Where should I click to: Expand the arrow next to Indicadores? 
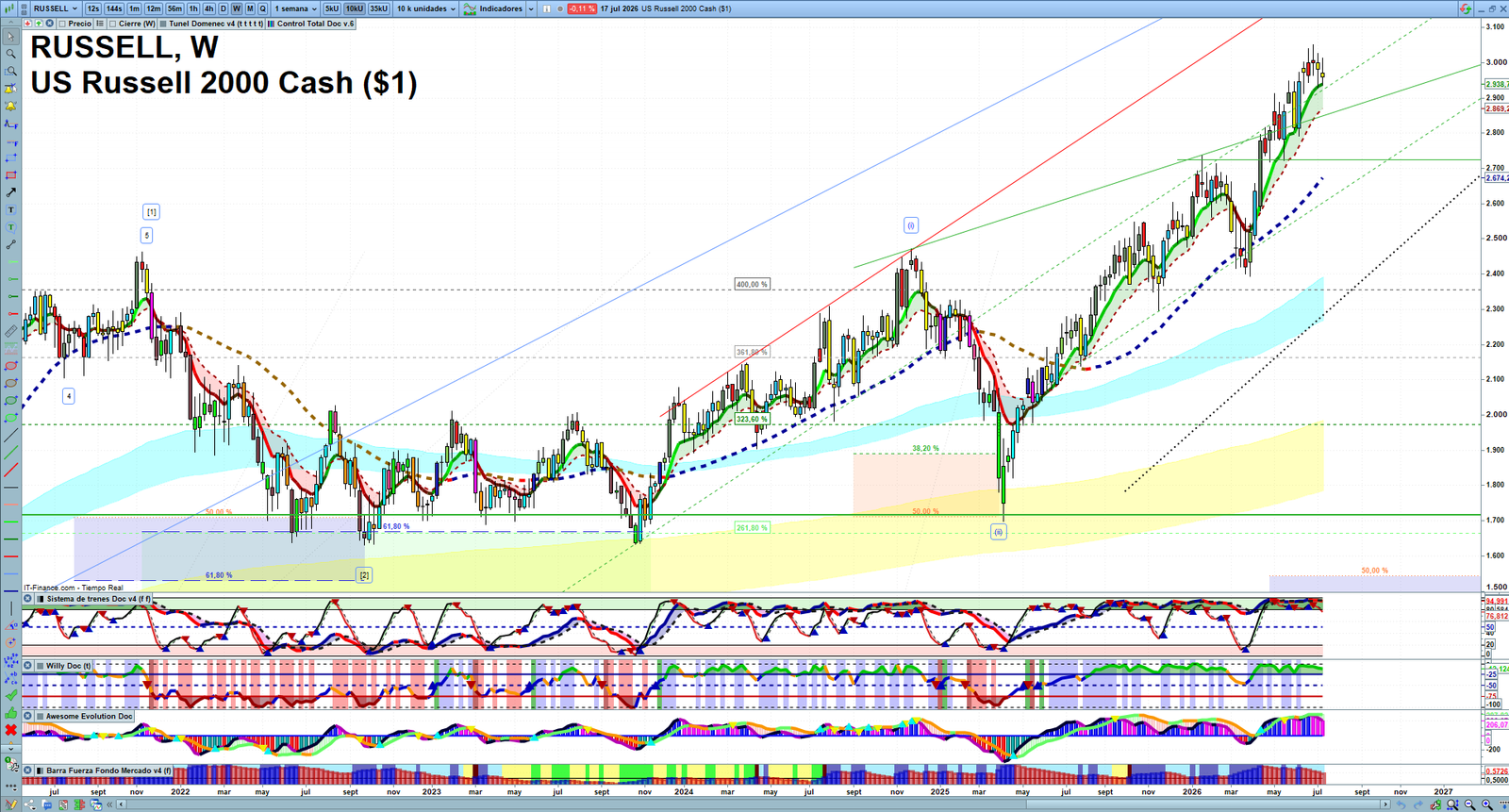tap(531, 8)
